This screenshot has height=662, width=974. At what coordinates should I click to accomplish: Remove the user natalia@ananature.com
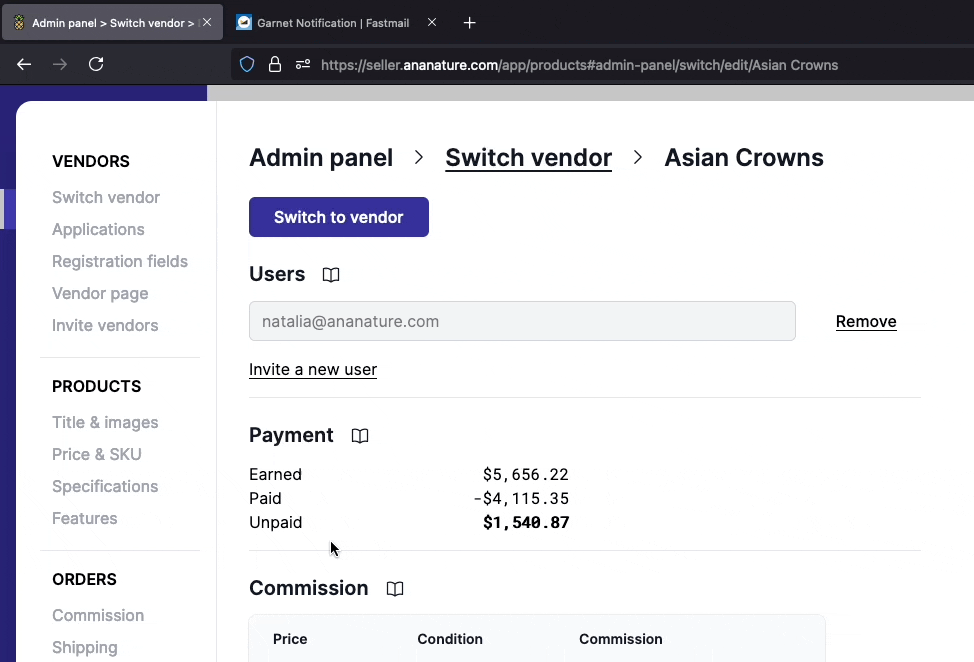[866, 321]
